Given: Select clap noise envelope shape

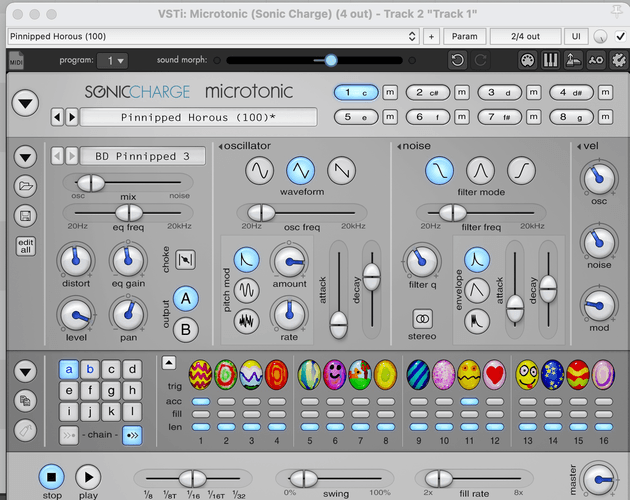Looking at the screenshot, I should [x=477, y=321].
